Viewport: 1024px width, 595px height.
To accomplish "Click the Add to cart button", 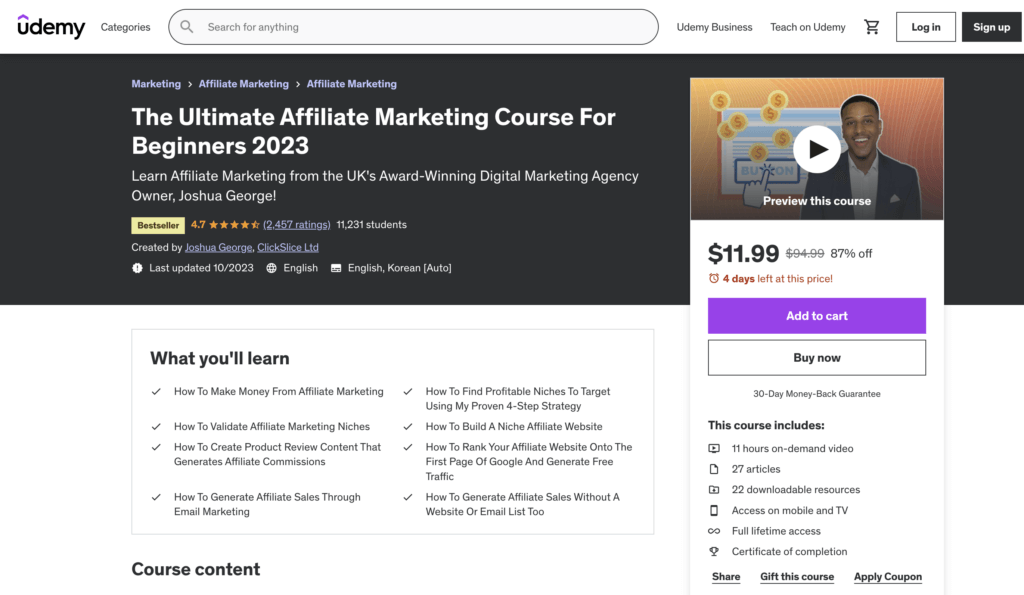I will pyautogui.click(x=816, y=315).
